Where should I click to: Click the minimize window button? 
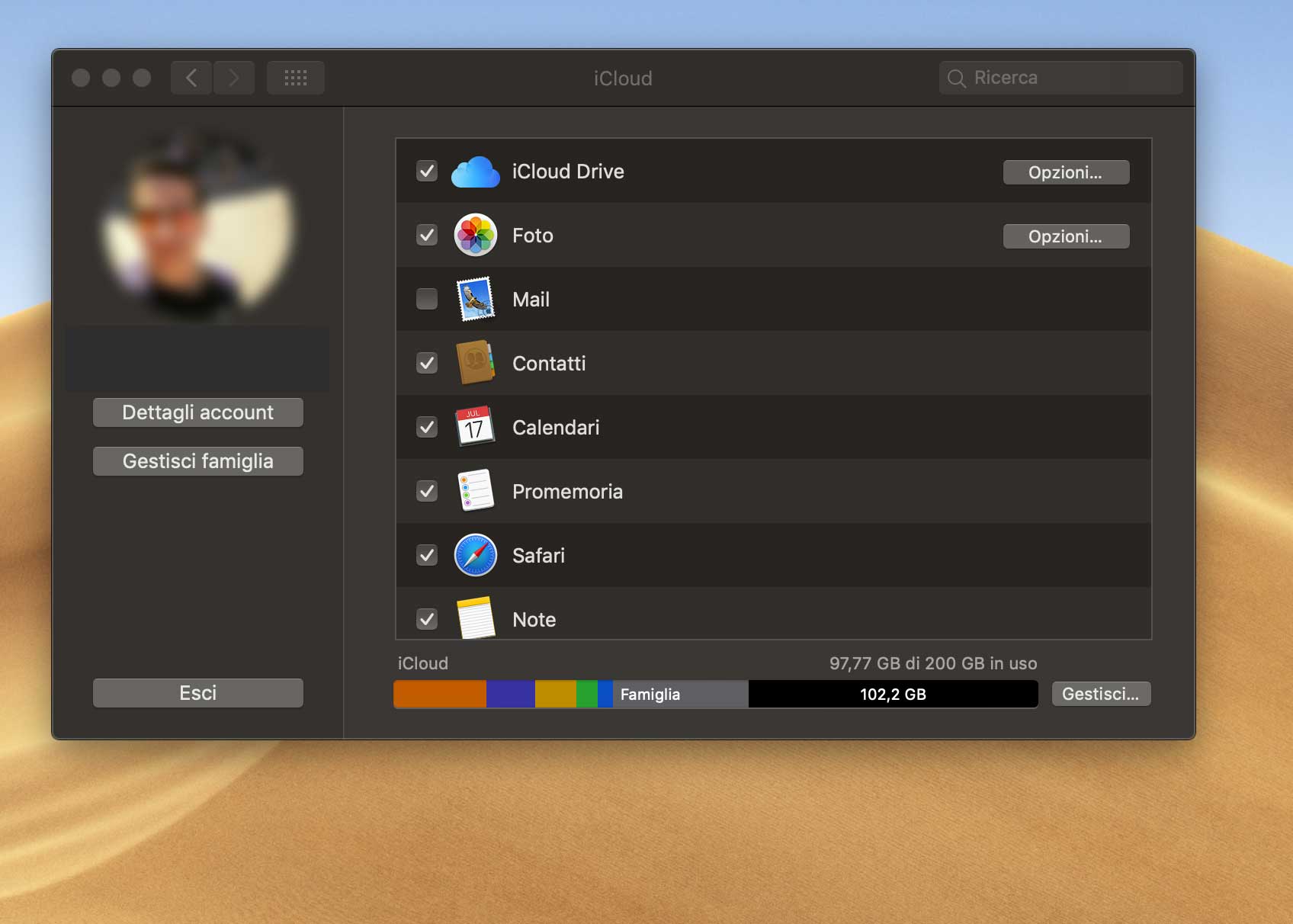coord(111,78)
